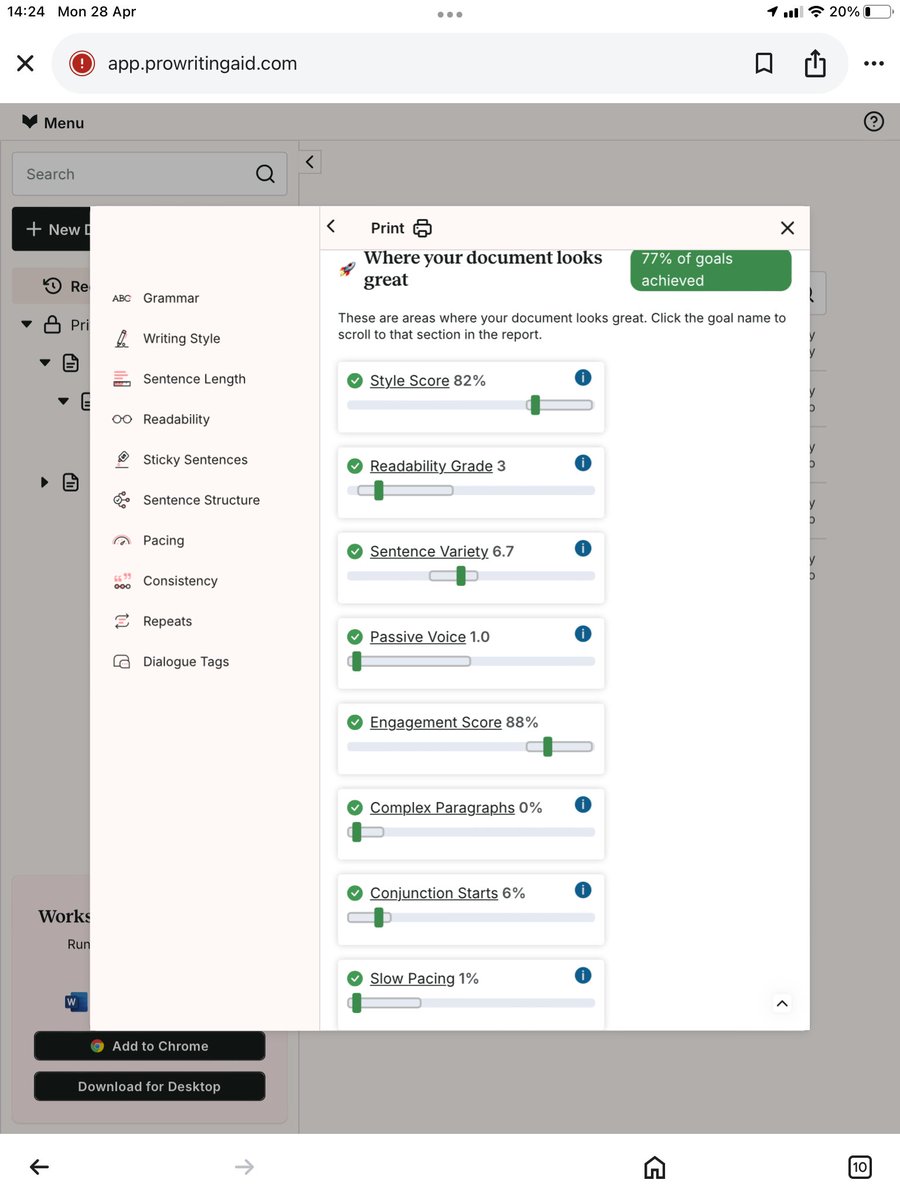Click Download for Desktop button

point(150,1086)
